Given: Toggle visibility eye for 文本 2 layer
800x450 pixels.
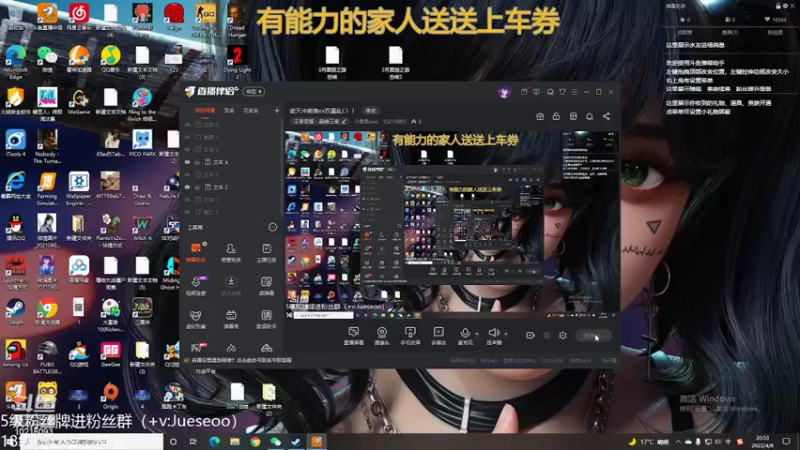Looking at the screenshot, I should click(187, 187).
